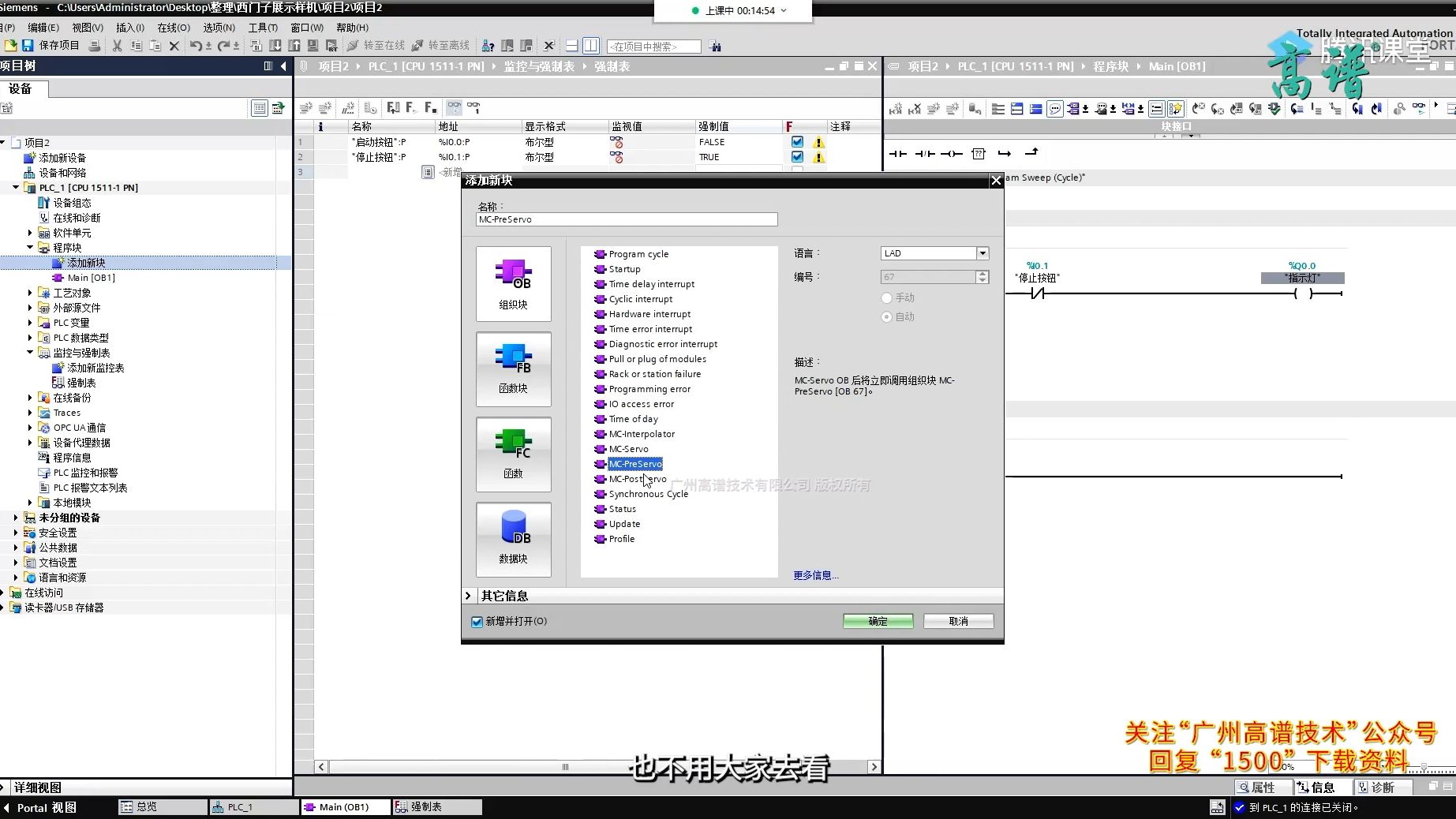Screen dimensions: 1456x819
Task: Insert an empty box instruction
Action: pyautogui.click(x=979, y=153)
